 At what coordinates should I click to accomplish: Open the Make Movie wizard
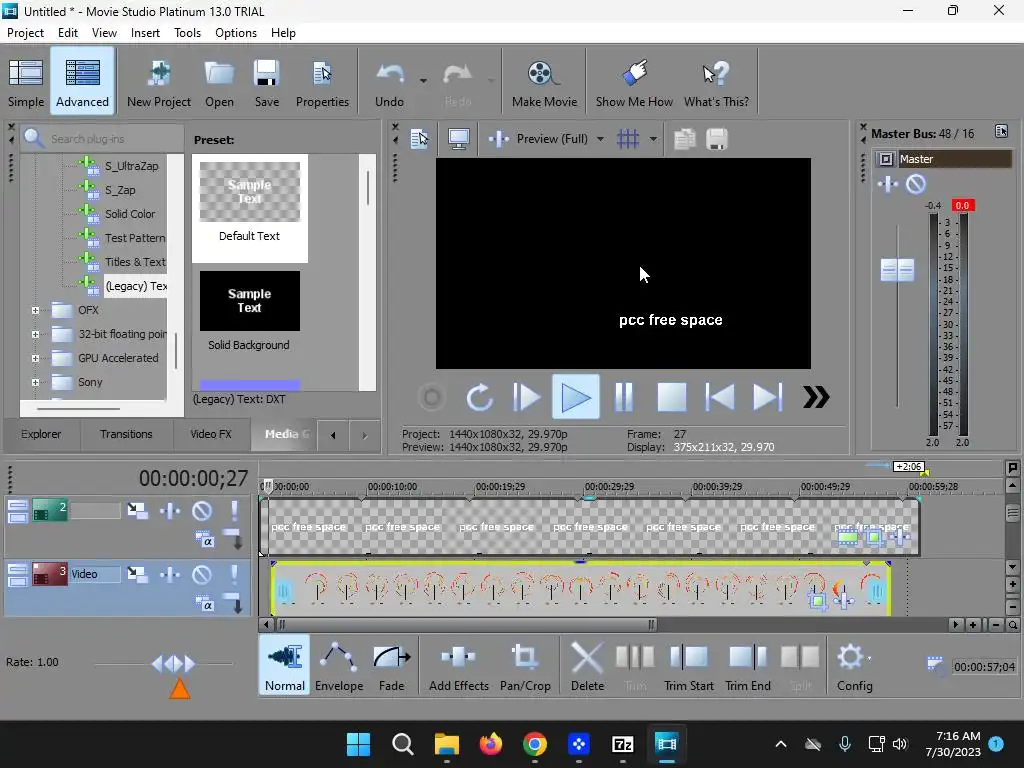coord(544,82)
